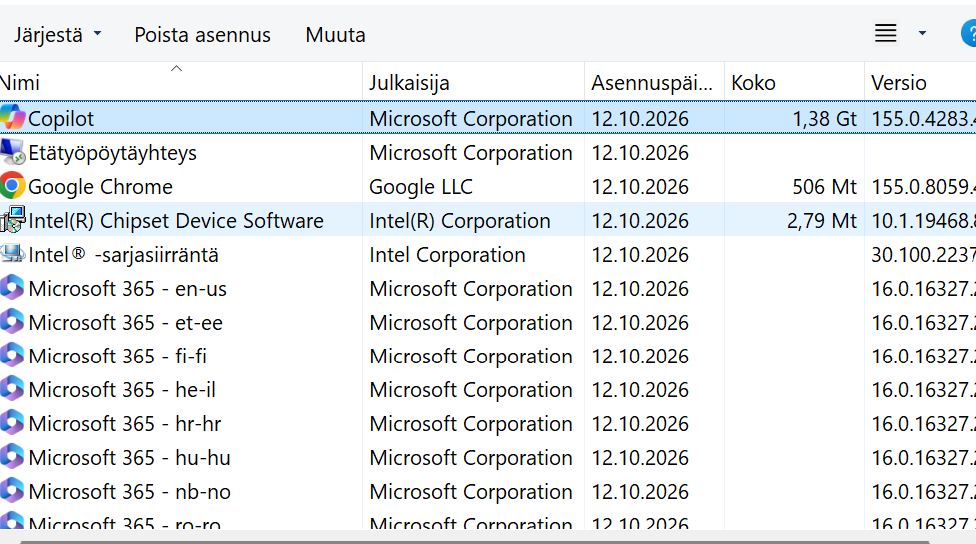The width and height of the screenshot is (976, 544).
Task: Click Copilot's version 155.0.4283 cell
Action: [x=923, y=118]
